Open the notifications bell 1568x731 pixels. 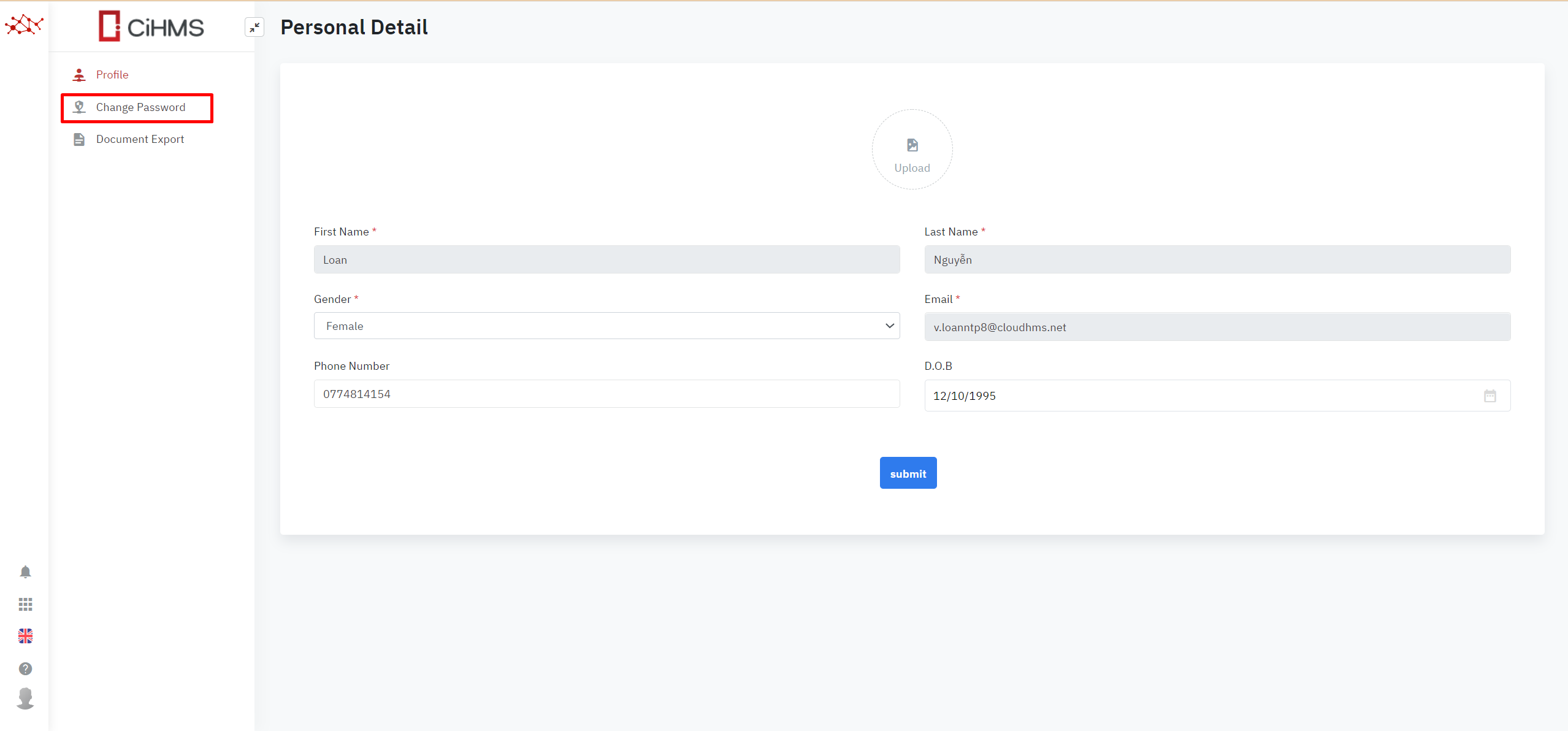(x=25, y=572)
